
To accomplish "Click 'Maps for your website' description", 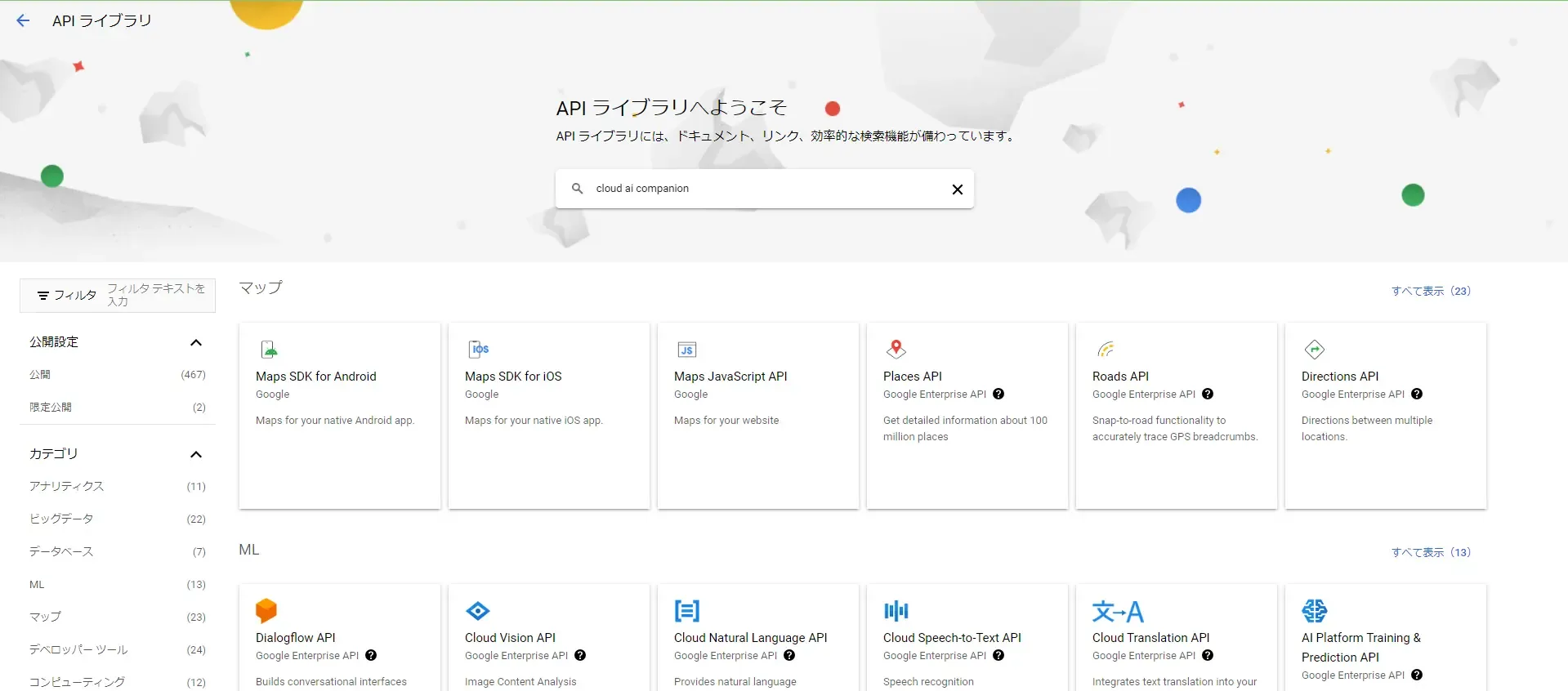I will (x=726, y=421).
